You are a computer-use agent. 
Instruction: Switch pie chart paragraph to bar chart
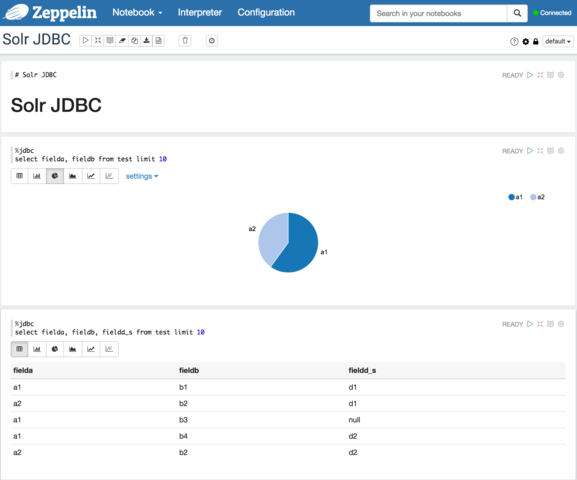(x=37, y=176)
